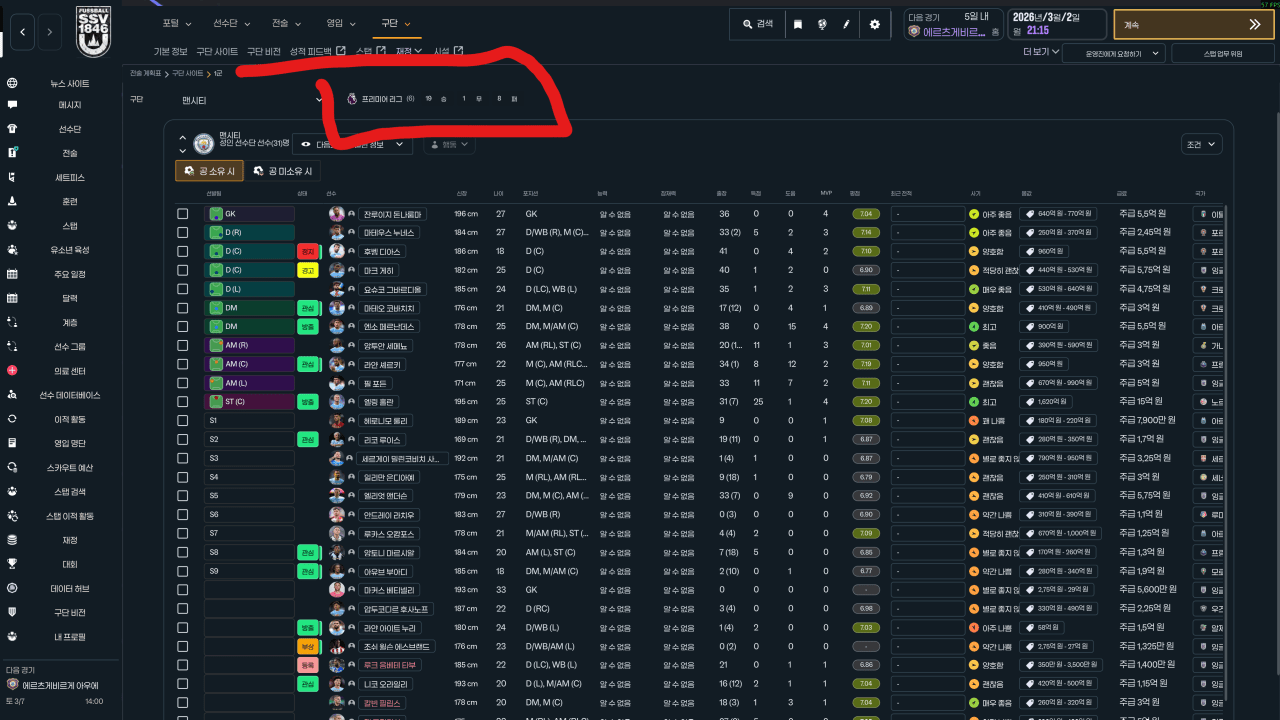Open the 의료 센터 red cross icon
1280x720 pixels.
12,370
